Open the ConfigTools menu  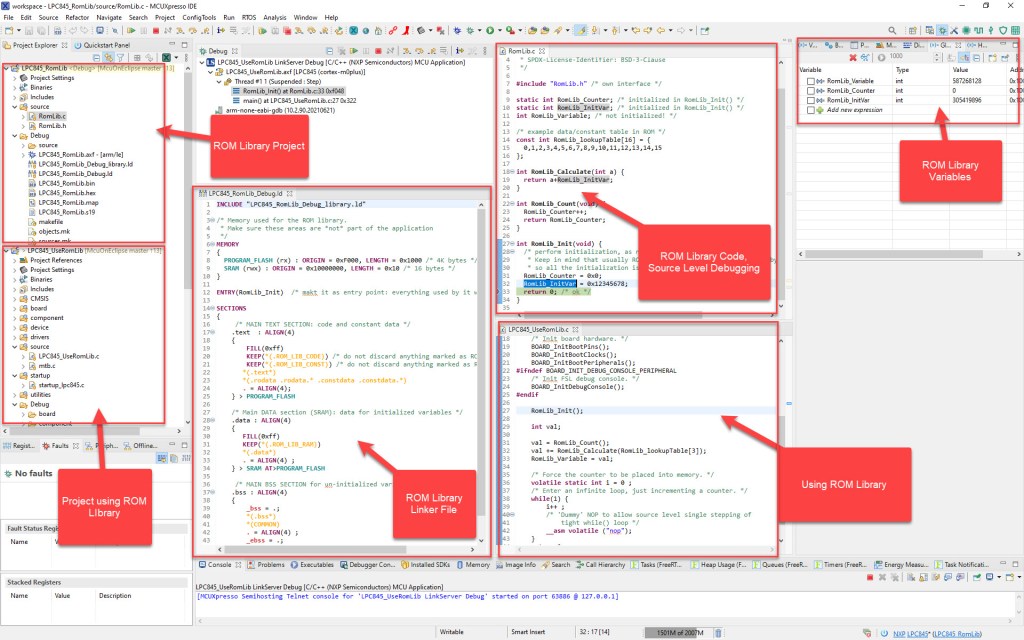click(x=201, y=18)
